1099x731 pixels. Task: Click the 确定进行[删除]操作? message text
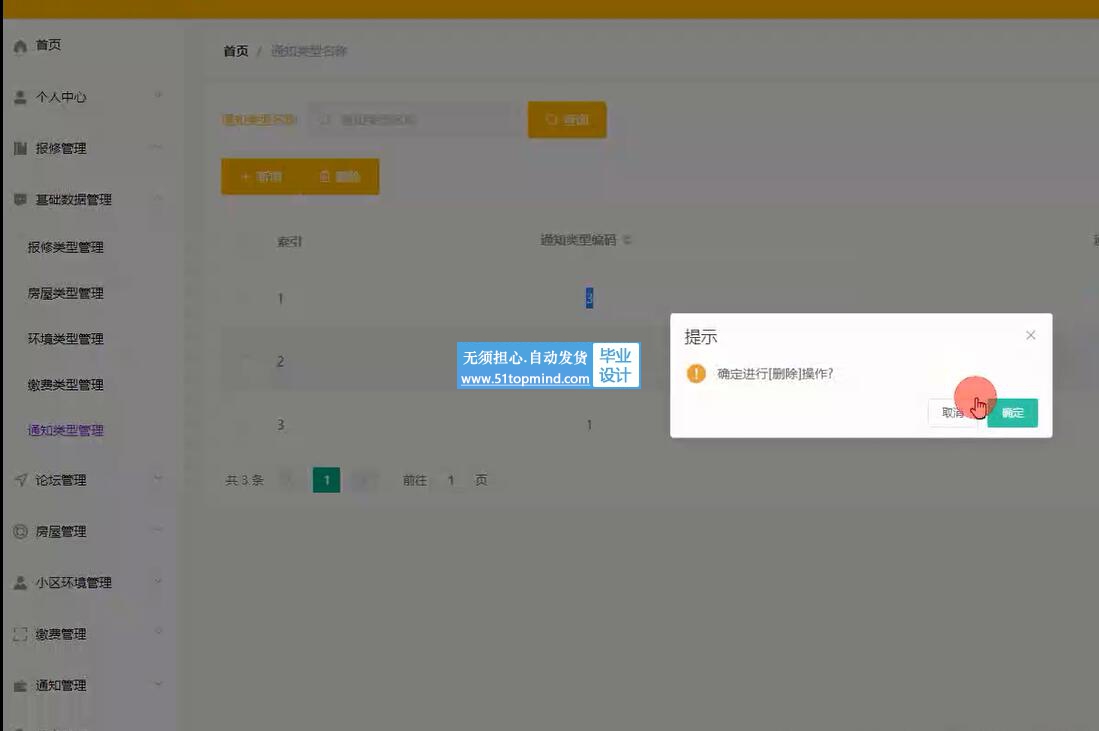coord(775,374)
